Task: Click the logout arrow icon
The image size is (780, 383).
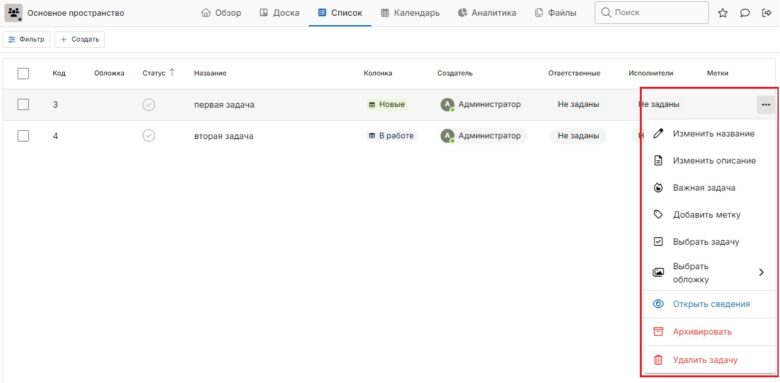Action: pyautogui.click(x=767, y=13)
